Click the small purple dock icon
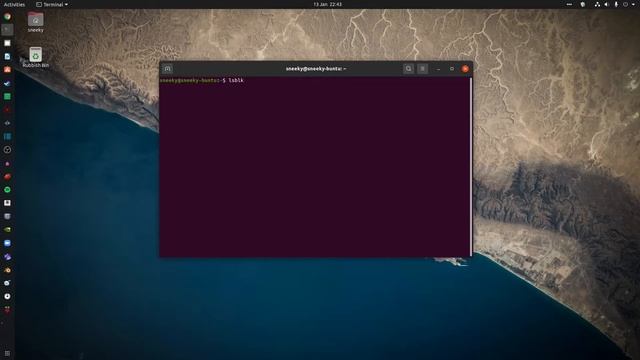This screenshot has width=640, height=360. [7, 164]
